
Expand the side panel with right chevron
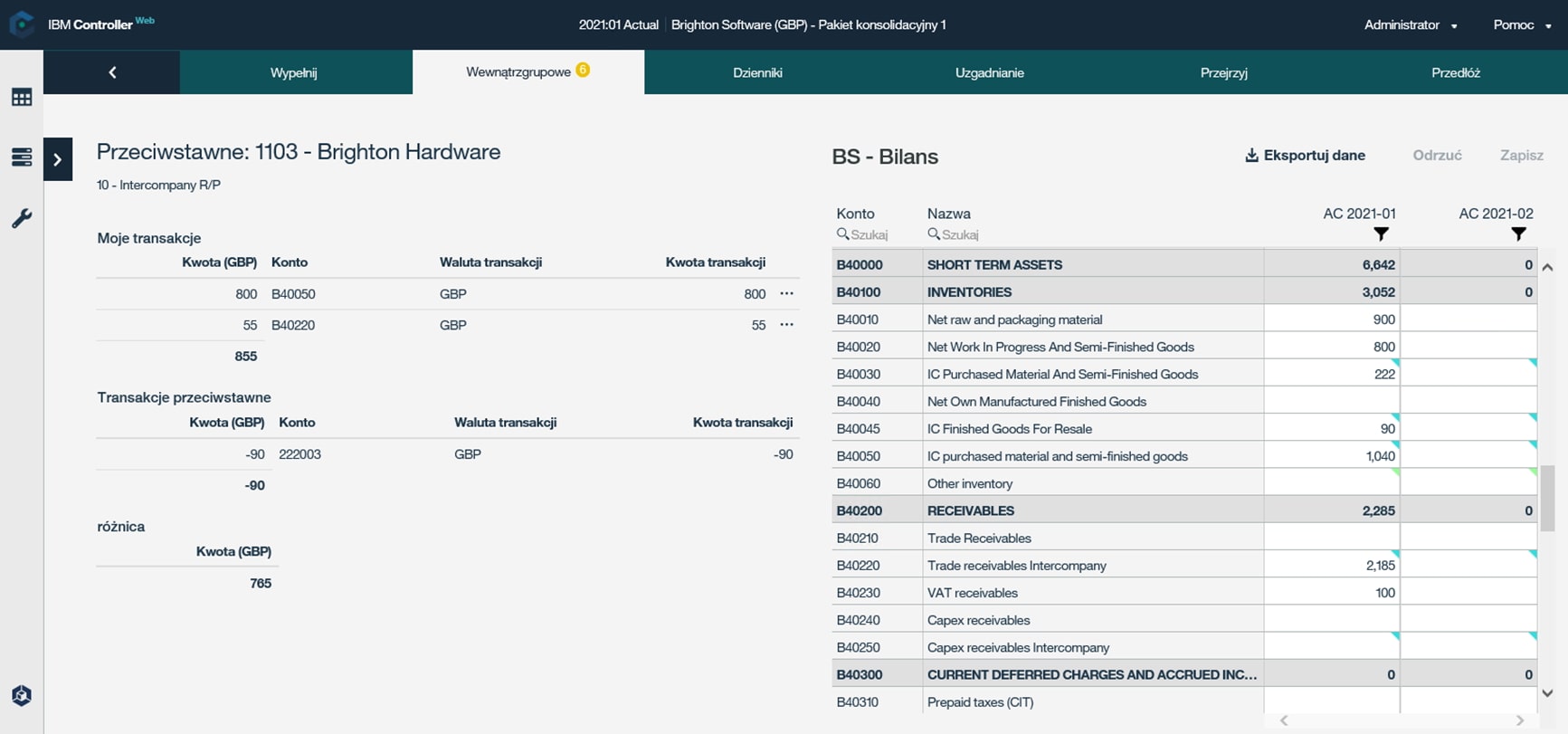(x=58, y=159)
